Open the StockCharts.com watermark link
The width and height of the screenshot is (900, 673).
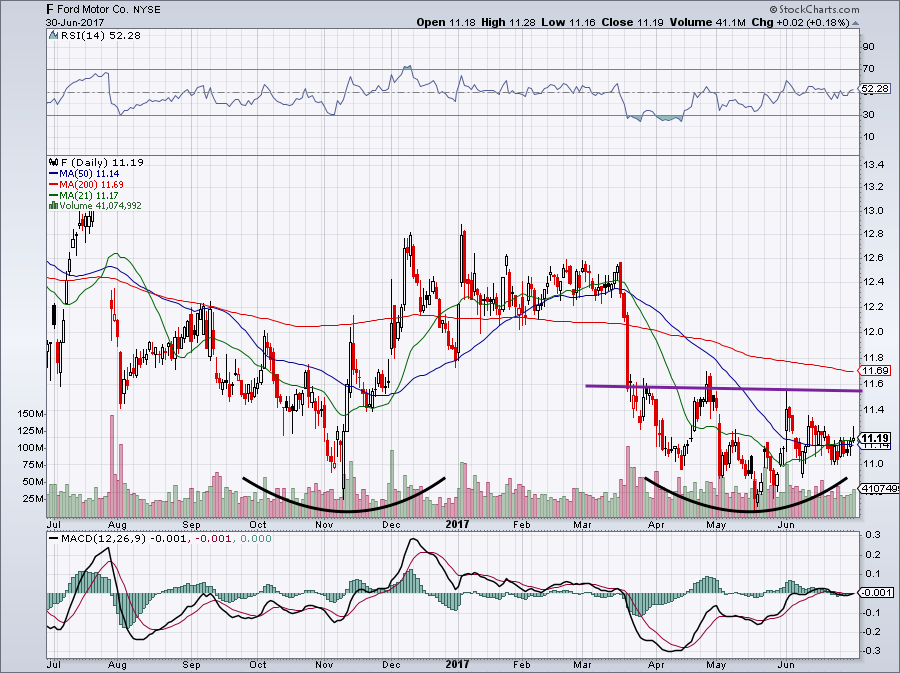814,9
